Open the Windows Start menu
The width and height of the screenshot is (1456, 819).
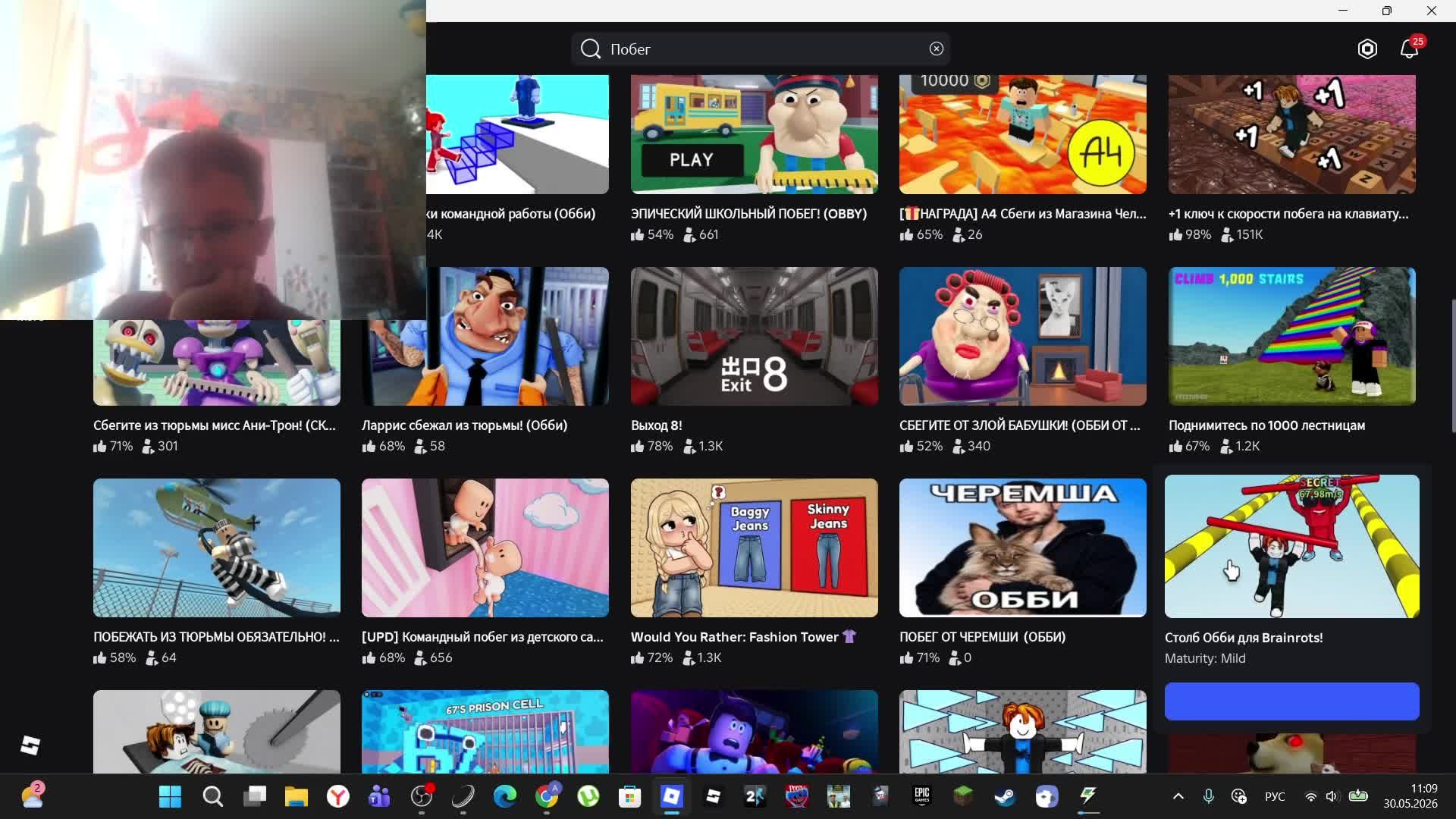coord(171,796)
